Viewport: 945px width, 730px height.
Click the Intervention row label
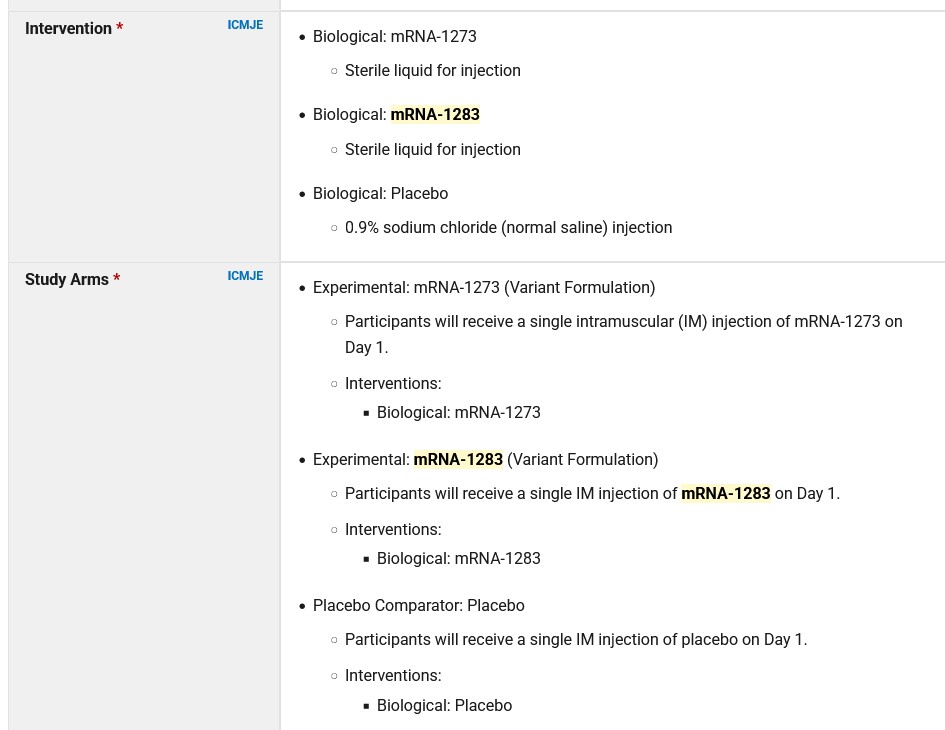pyautogui.click(x=68, y=29)
